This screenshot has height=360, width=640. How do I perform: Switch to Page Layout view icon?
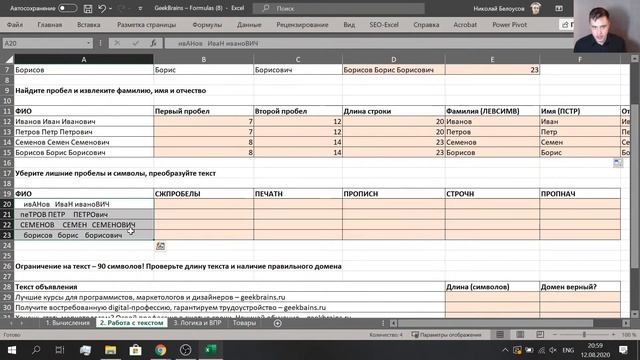520,335
